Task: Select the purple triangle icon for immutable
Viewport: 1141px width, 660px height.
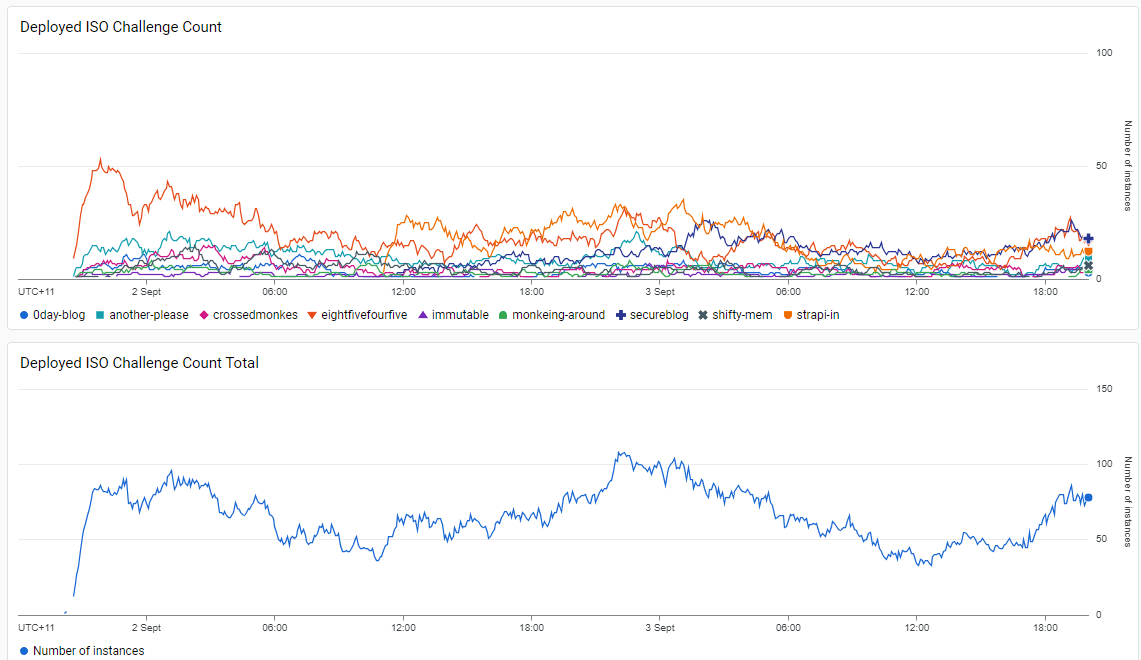Action: 423,315
